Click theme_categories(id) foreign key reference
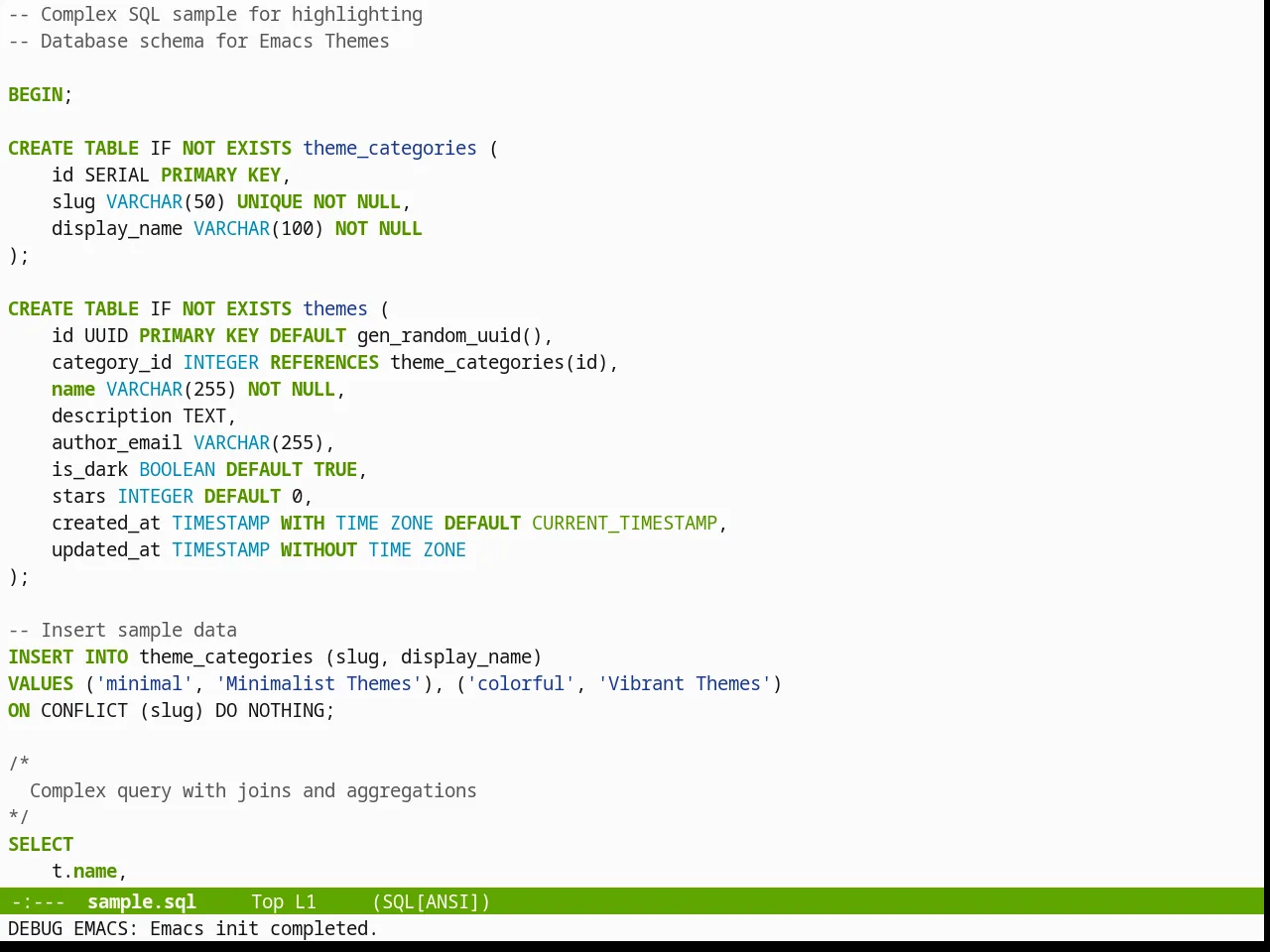Screen dimensions: 1270x952 tap(499, 362)
